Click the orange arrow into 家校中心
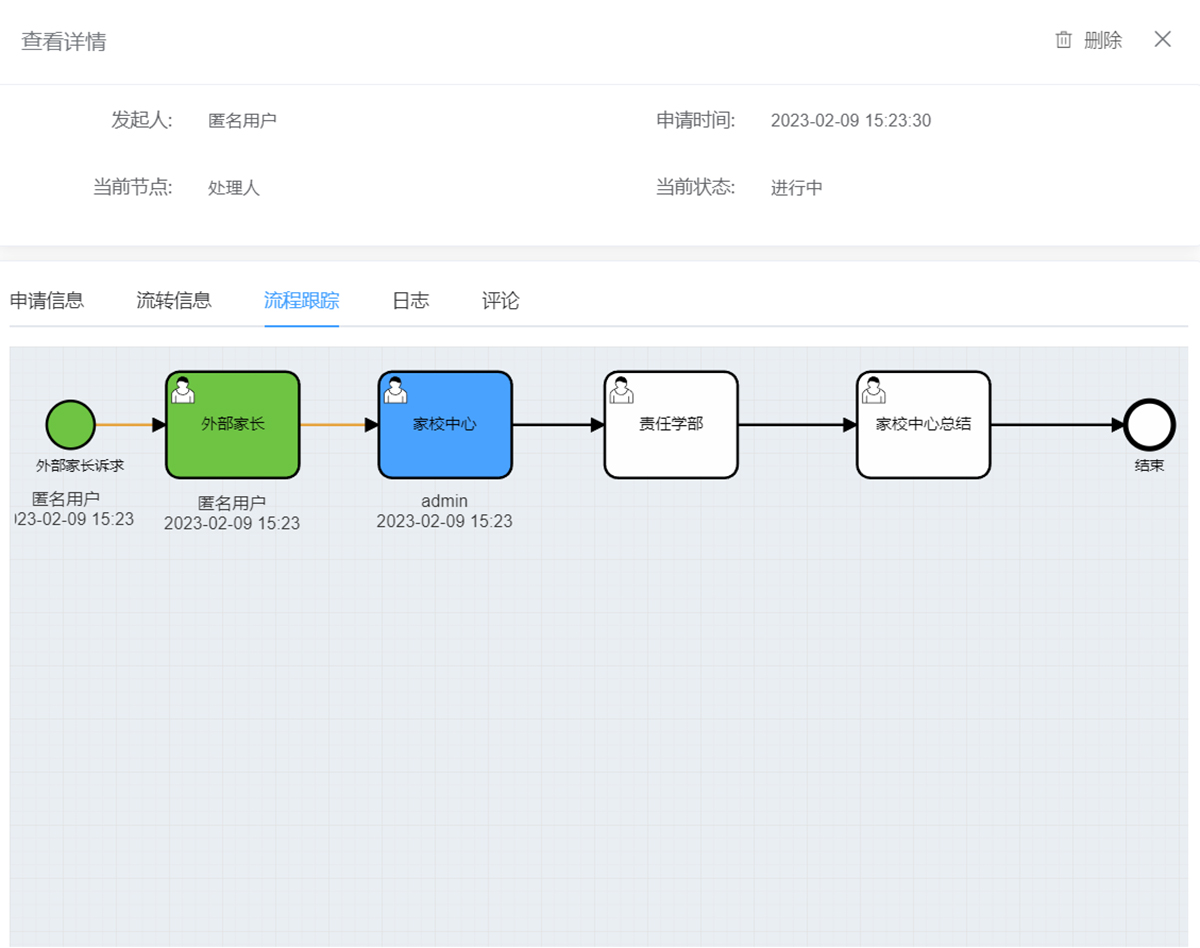 (339, 425)
